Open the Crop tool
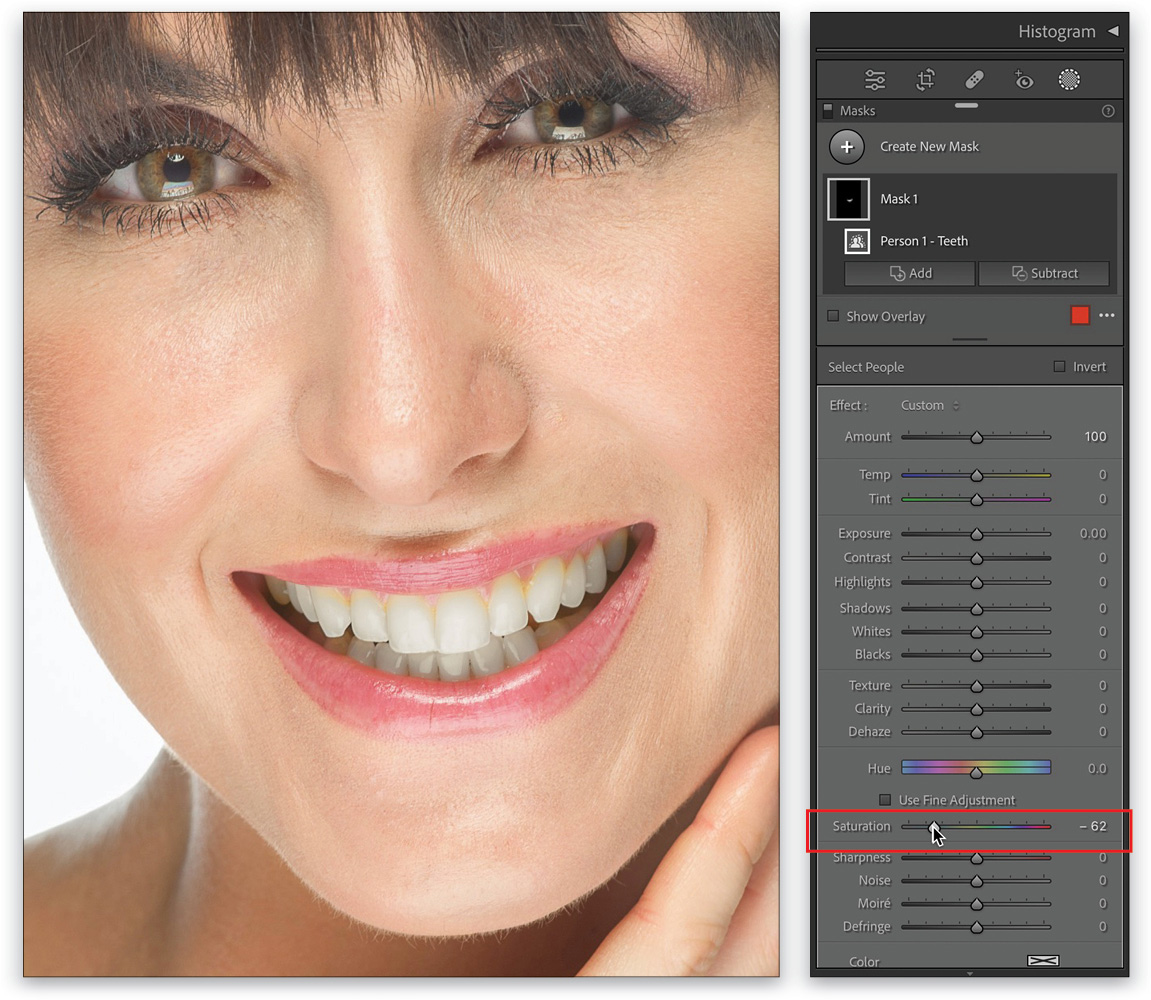 pyautogui.click(x=925, y=80)
